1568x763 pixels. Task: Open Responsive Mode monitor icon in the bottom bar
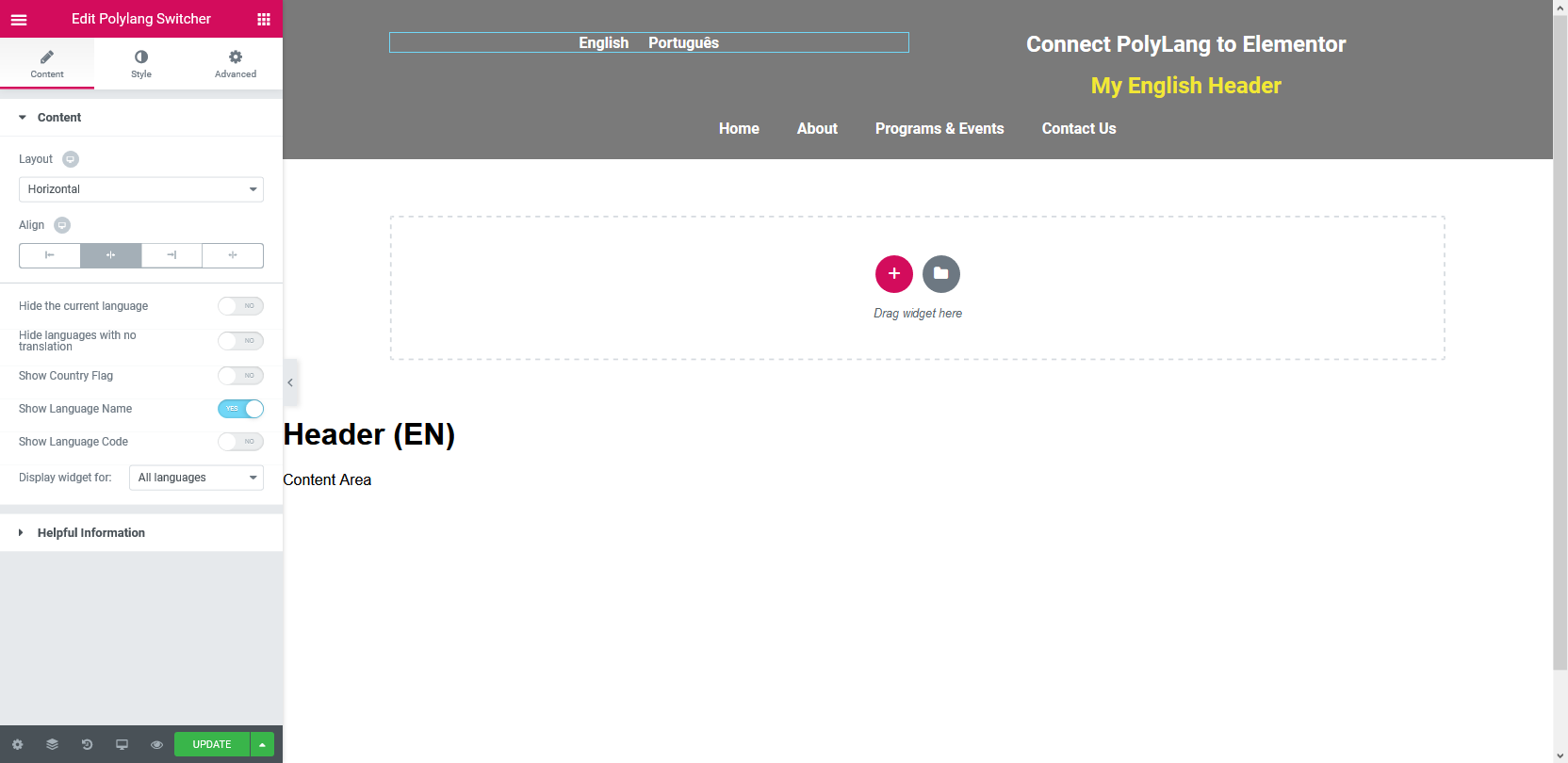tap(122, 744)
